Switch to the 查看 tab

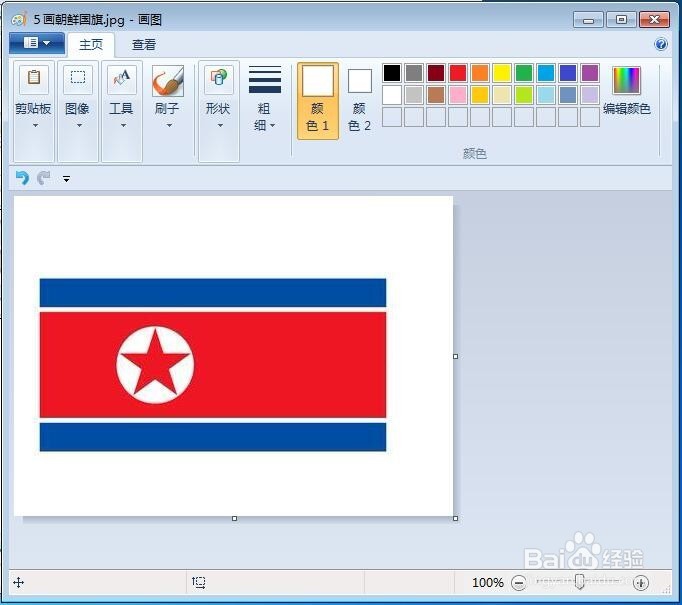pyautogui.click(x=144, y=45)
